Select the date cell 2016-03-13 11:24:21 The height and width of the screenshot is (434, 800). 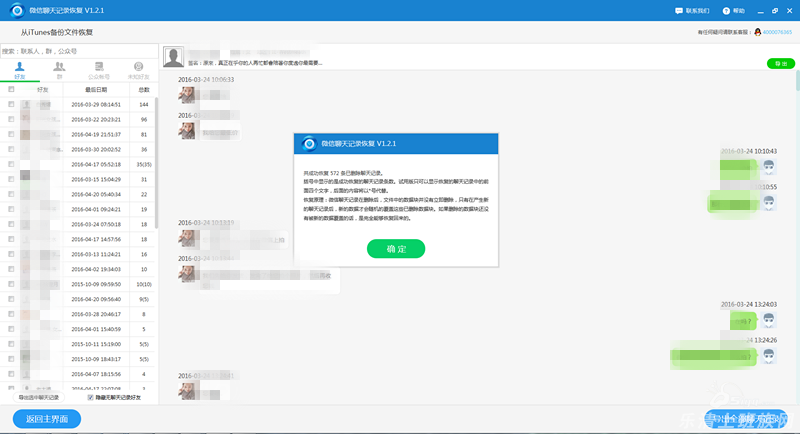coord(96,254)
